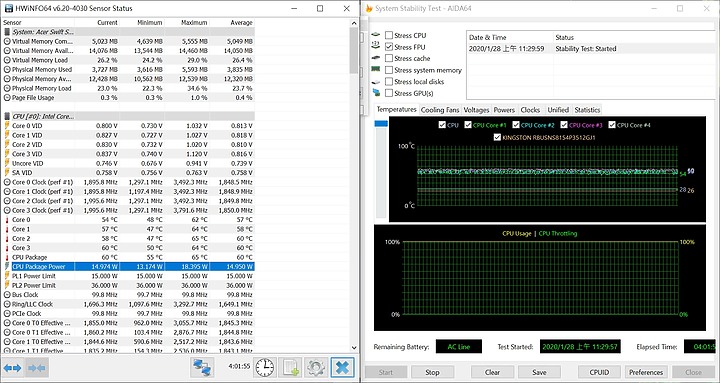
Task: Switch to Voltages tab
Action: pyautogui.click(x=476, y=110)
